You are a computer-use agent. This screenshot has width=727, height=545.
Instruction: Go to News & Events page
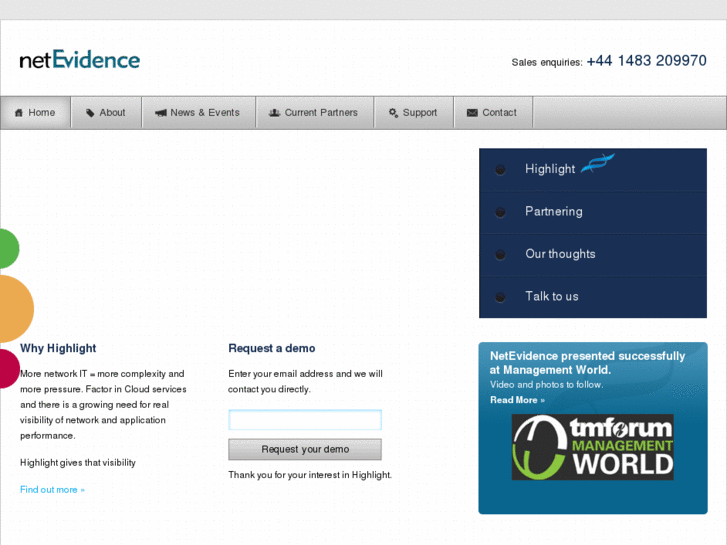pos(199,112)
